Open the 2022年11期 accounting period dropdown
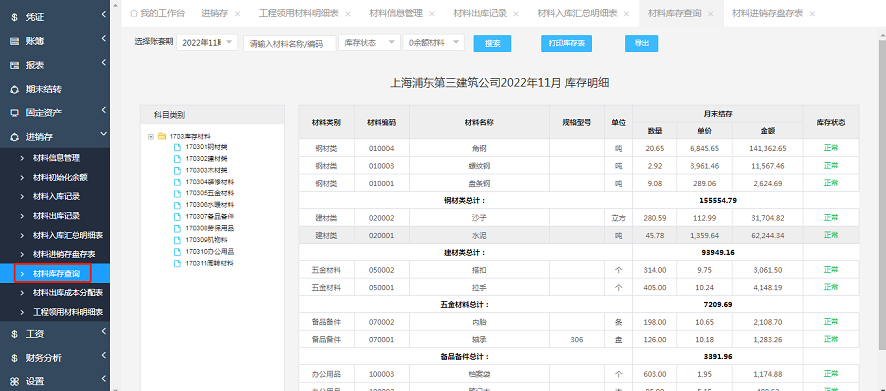Screen dimensions: 886x391 [x=207, y=43]
